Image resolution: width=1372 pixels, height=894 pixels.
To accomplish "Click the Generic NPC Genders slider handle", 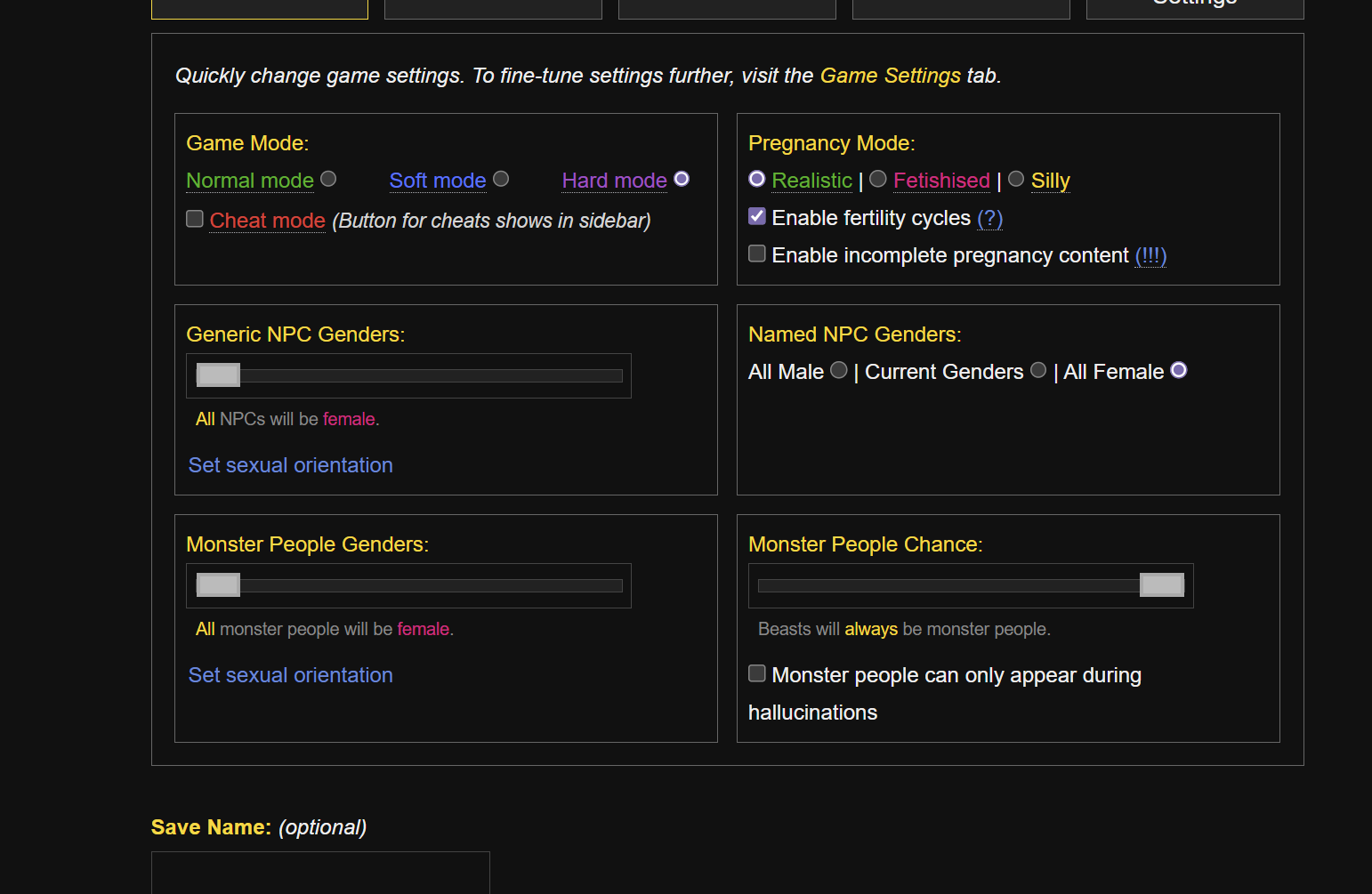I will pos(219,375).
